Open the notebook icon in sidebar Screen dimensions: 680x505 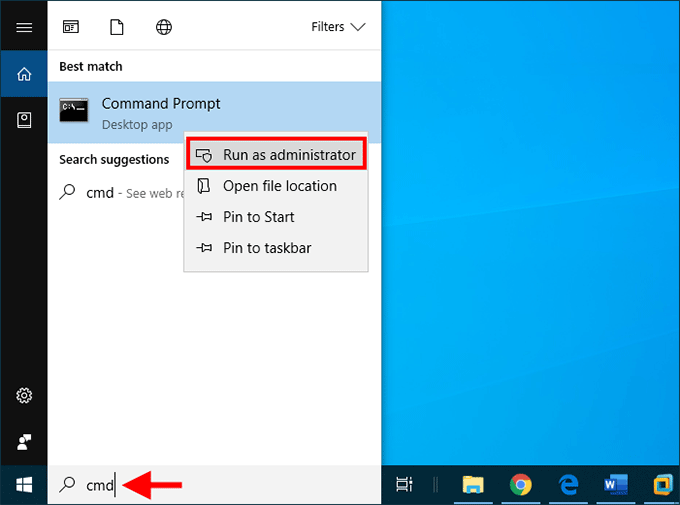(24, 120)
